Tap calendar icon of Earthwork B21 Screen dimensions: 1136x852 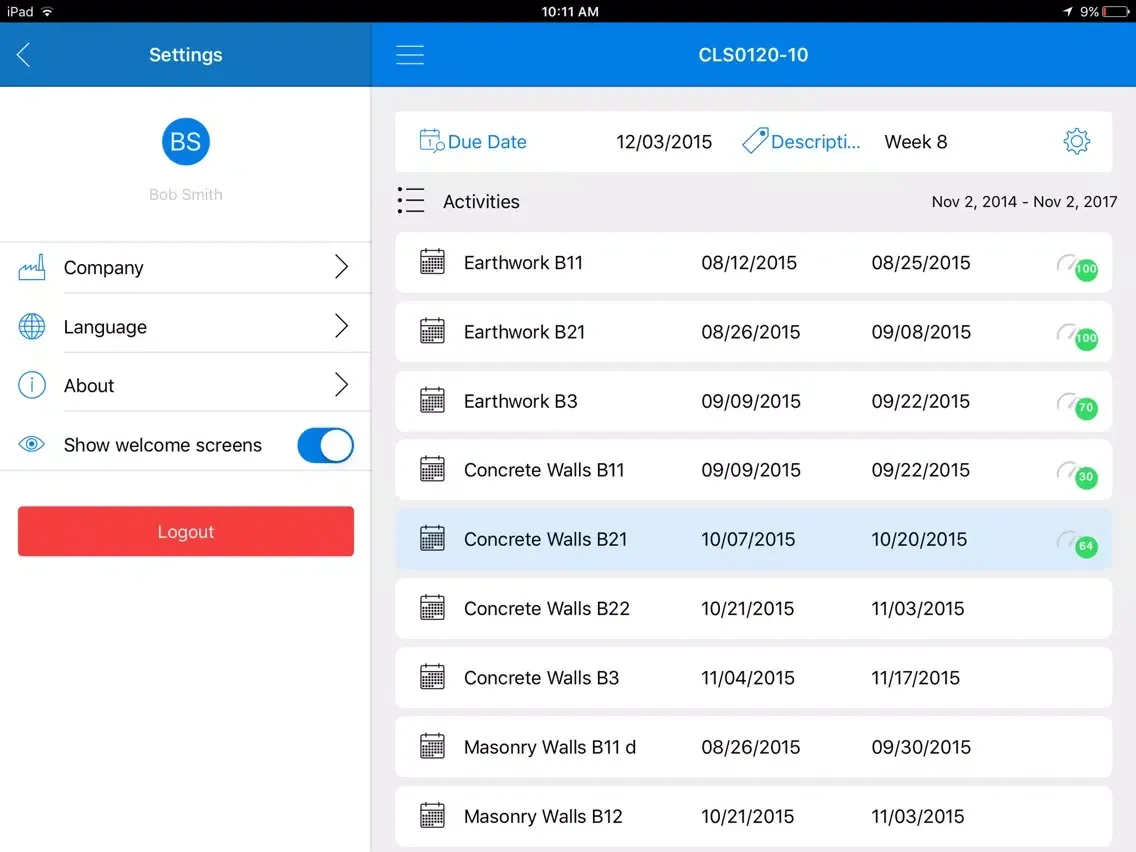pos(433,331)
